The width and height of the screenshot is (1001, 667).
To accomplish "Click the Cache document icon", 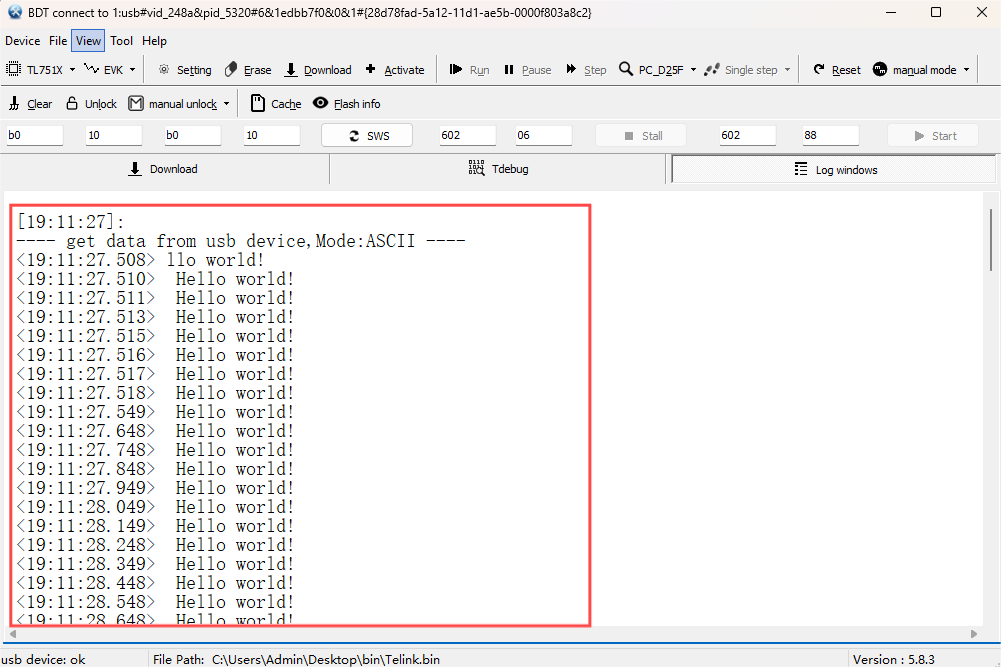I will point(257,103).
